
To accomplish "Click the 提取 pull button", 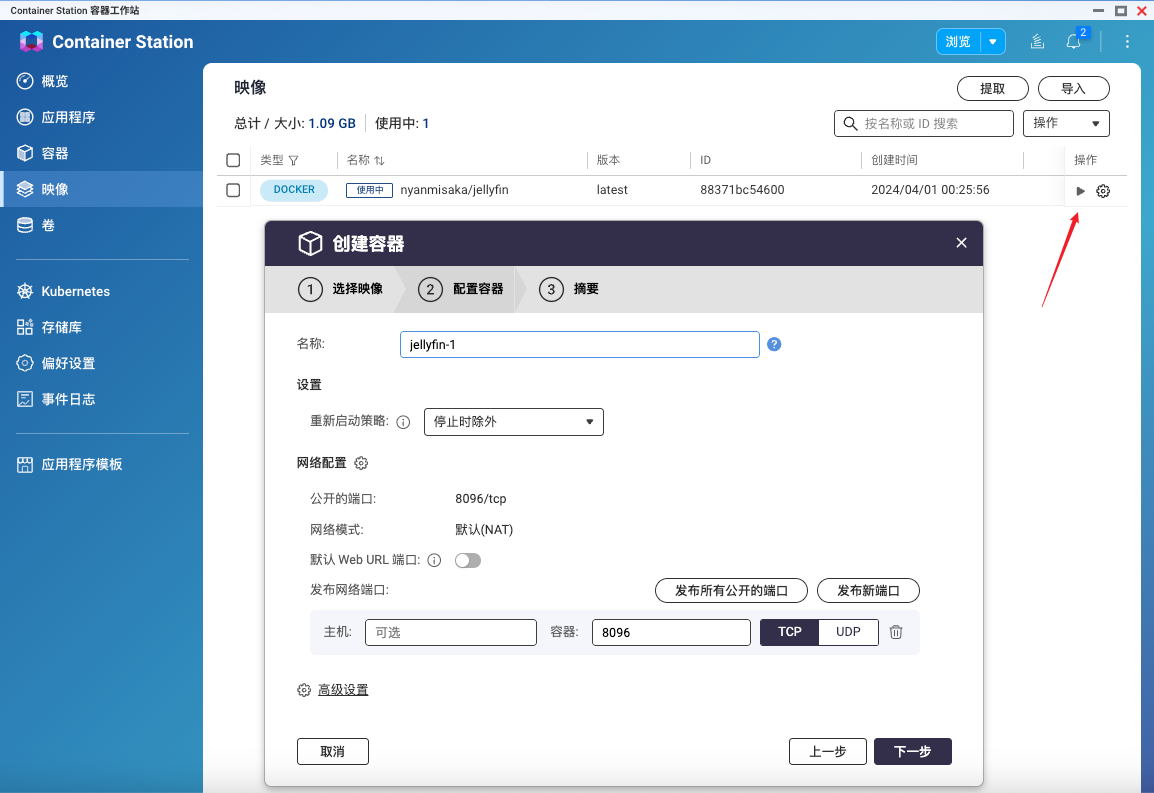I will [x=992, y=88].
